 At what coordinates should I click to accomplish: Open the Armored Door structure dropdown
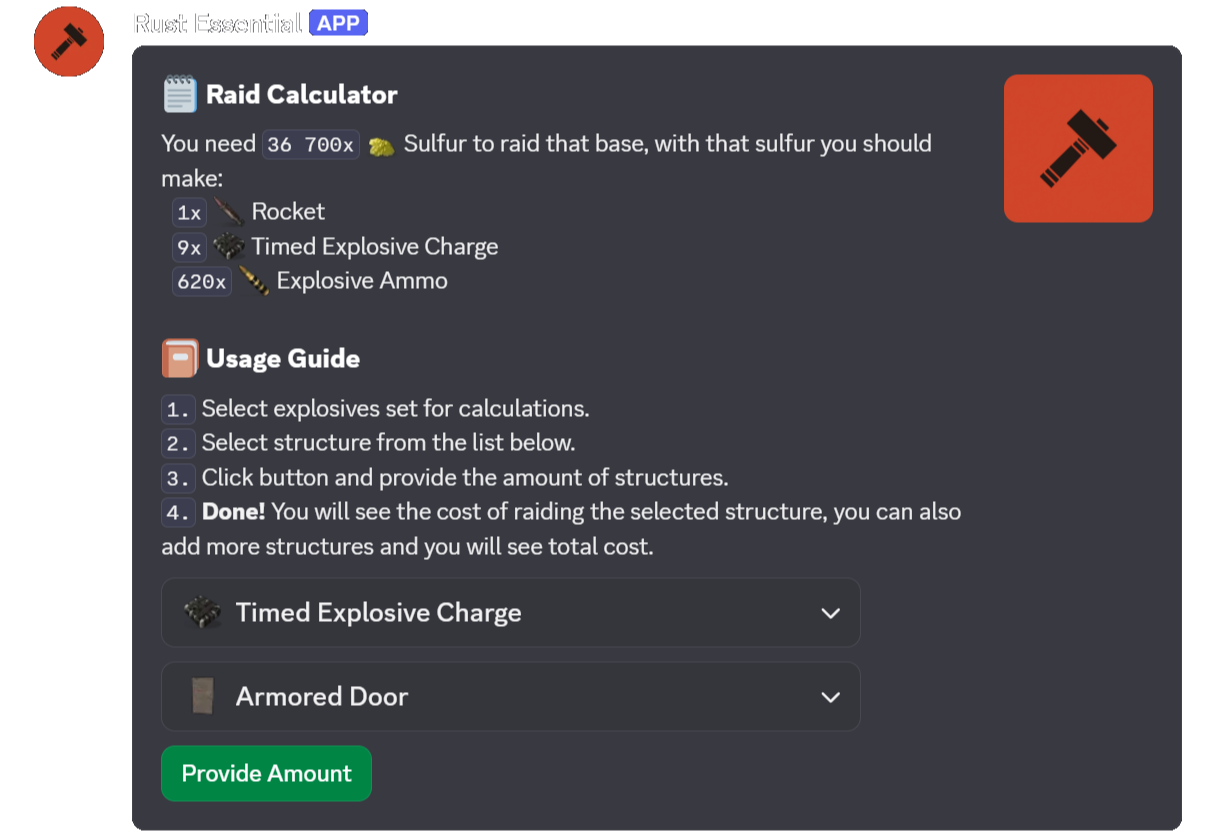tap(510, 696)
